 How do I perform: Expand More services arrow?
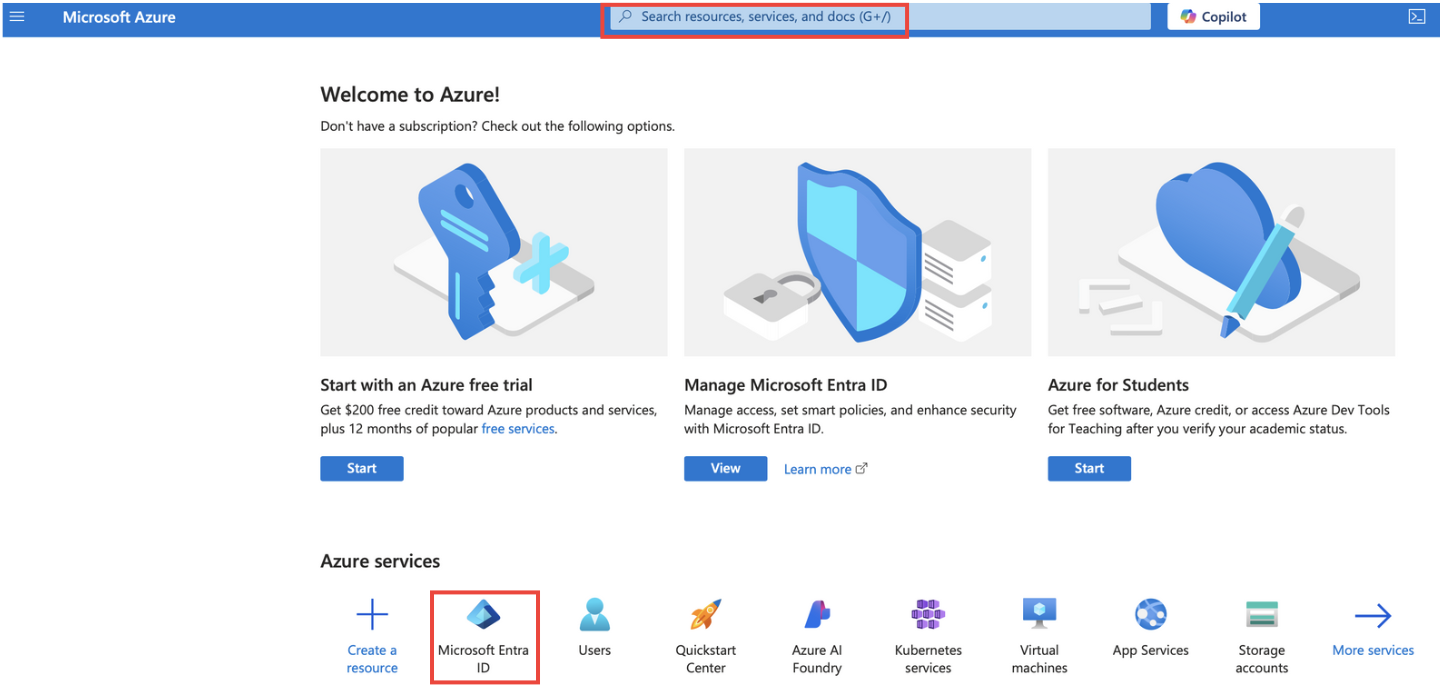[x=1372, y=614]
